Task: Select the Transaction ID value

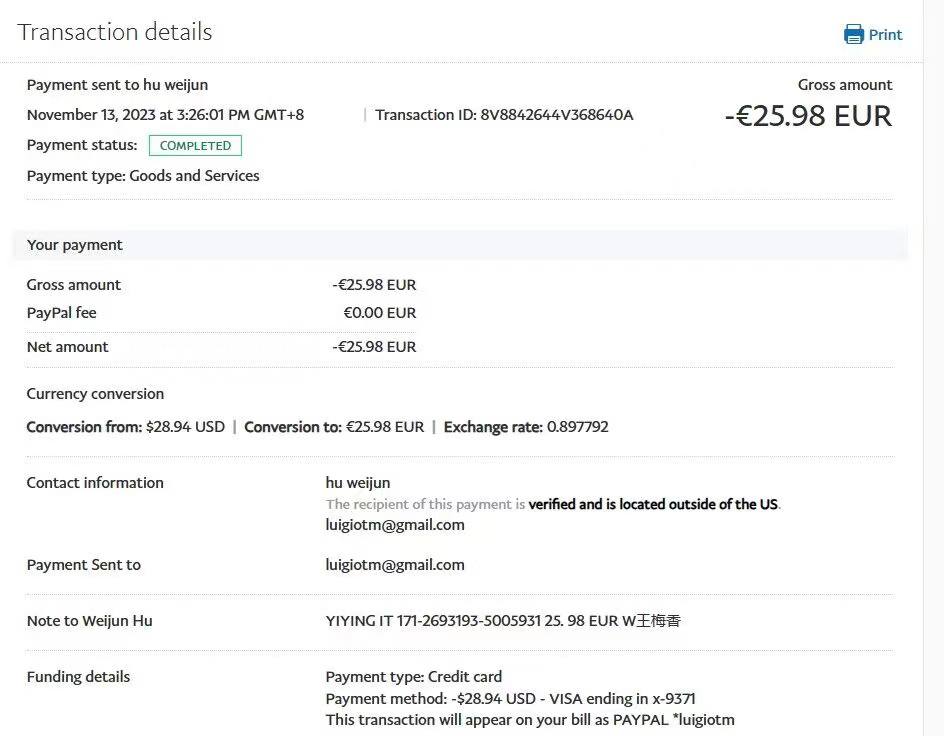Action: 556,115
